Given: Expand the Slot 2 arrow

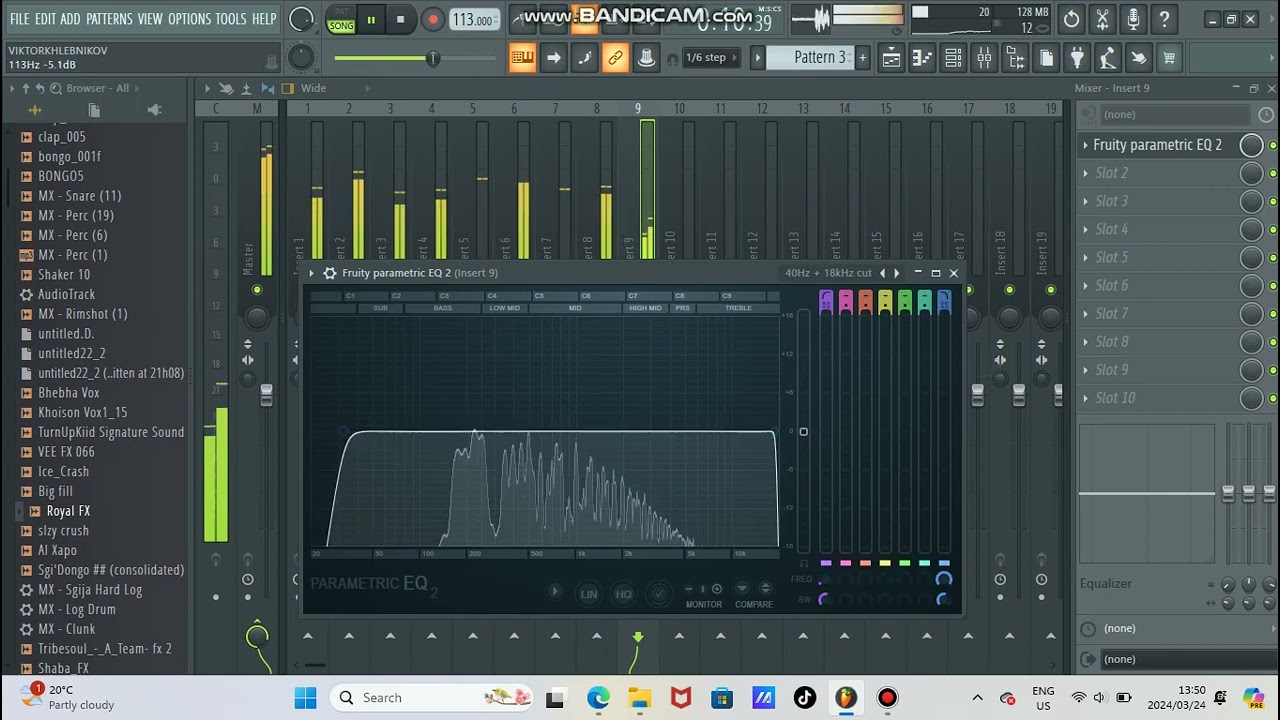Looking at the screenshot, I should coord(1085,173).
